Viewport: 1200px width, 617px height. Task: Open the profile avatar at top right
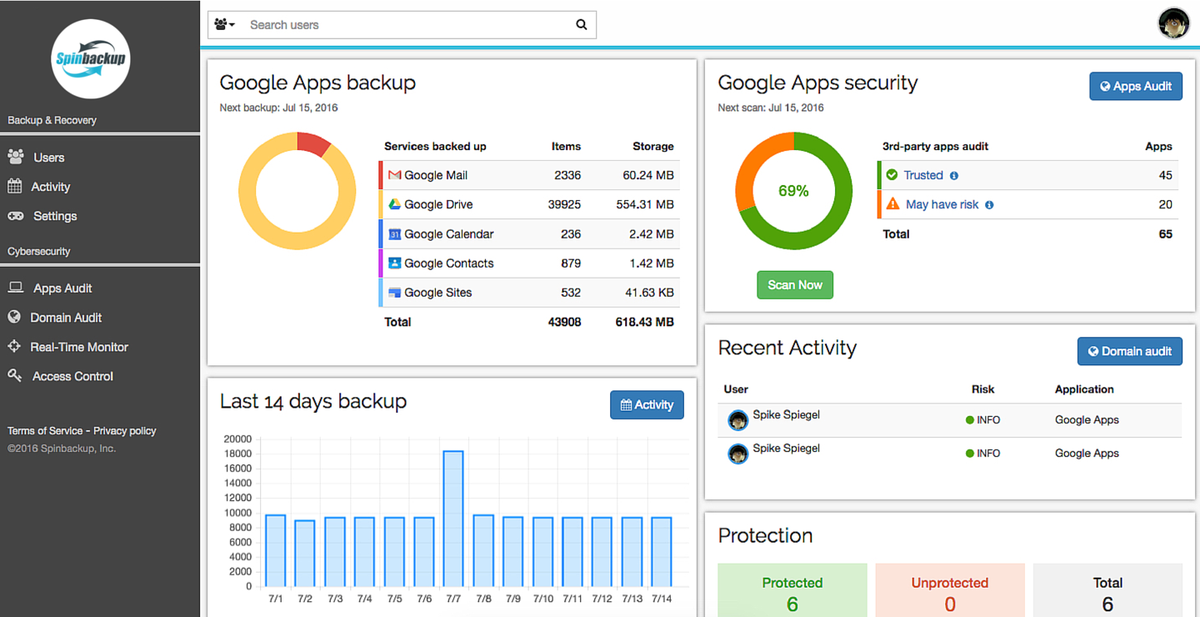(1172, 23)
